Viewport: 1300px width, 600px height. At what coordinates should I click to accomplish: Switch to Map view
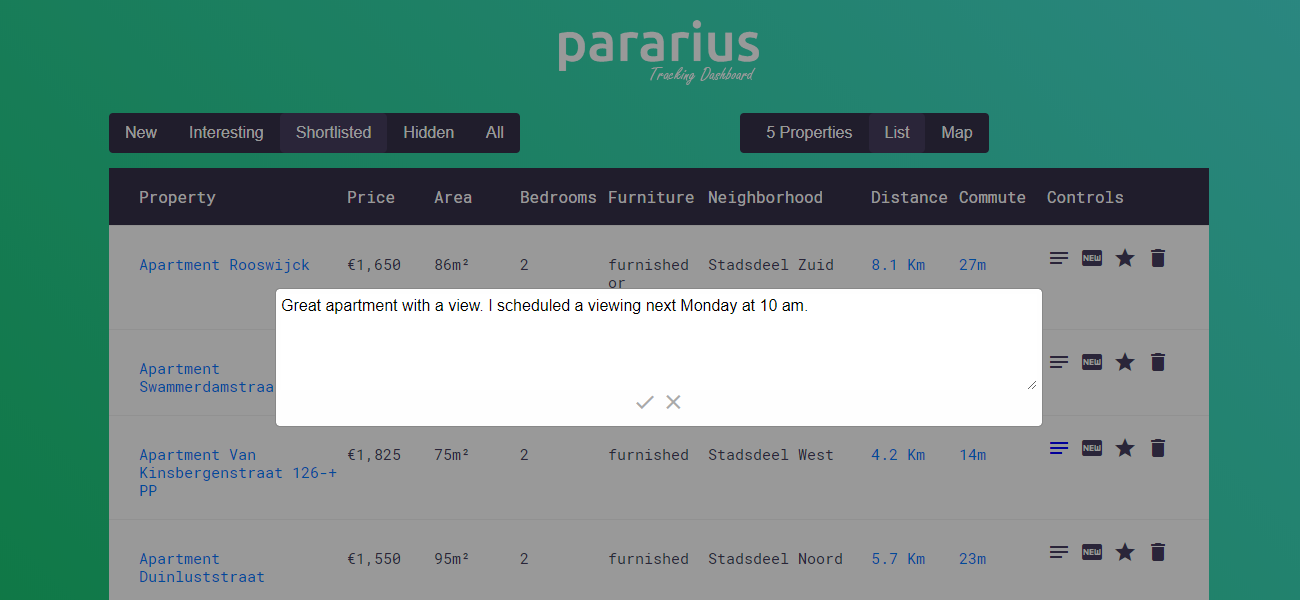coord(957,133)
